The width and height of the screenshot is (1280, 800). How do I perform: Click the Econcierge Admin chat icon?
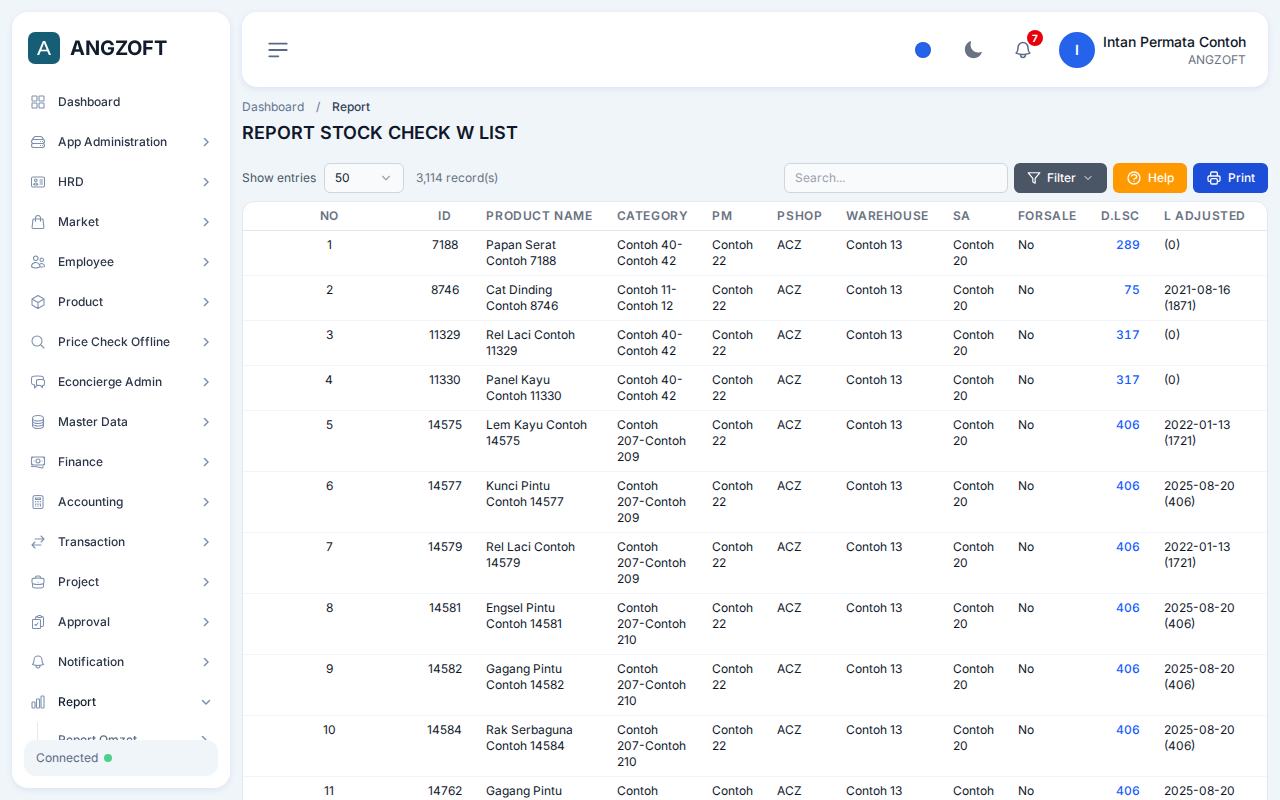[x=38, y=382]
